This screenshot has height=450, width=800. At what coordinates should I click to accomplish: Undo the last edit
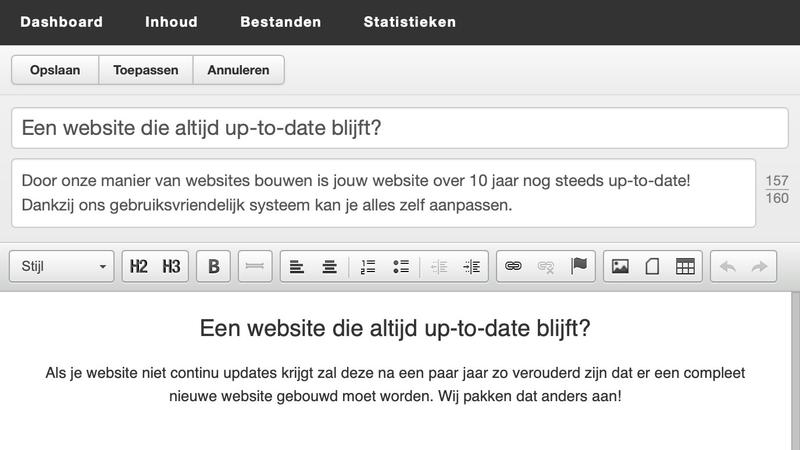[728, 266]
